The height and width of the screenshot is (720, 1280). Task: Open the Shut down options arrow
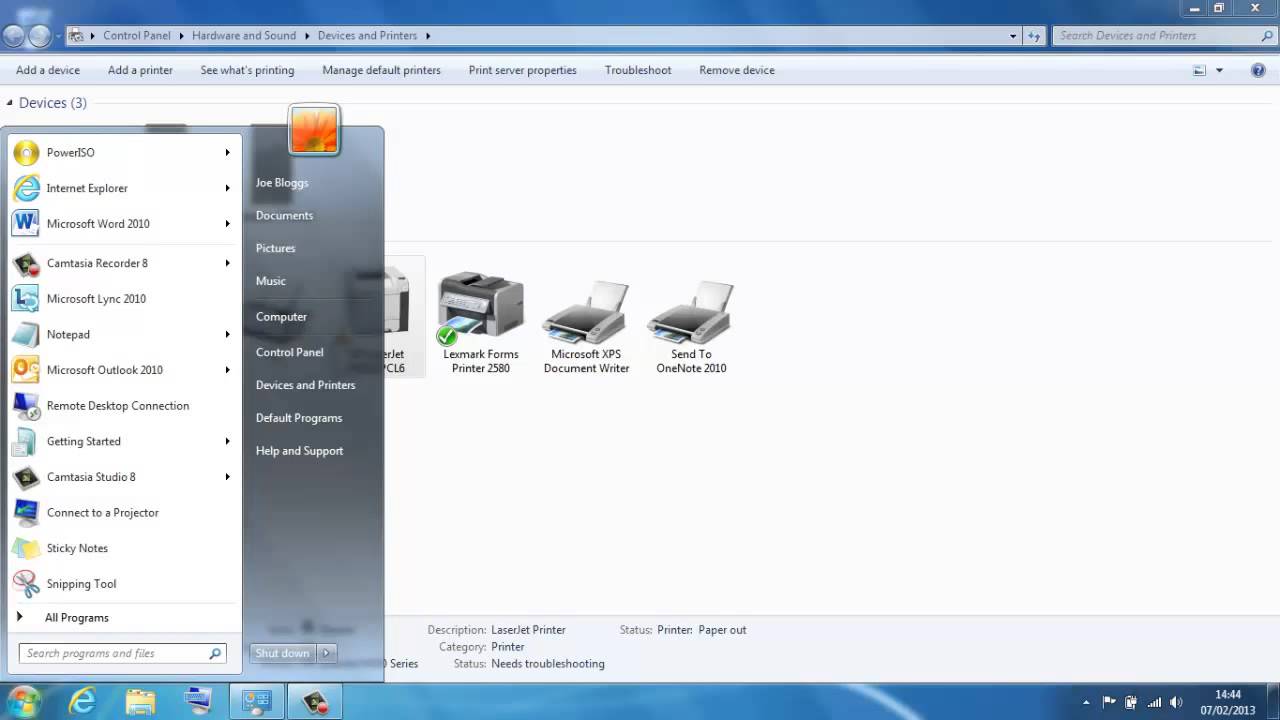click(x=326, y=654)
